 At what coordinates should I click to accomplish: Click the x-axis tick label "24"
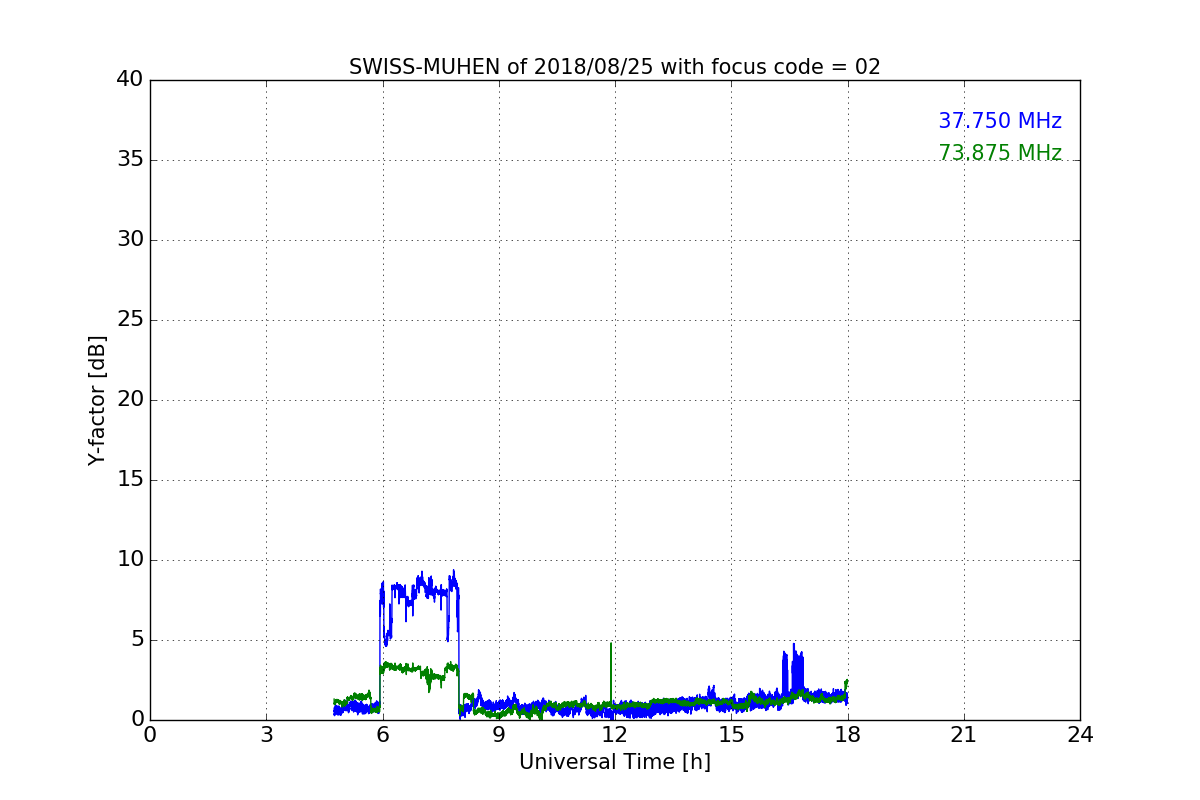[x=1080, y=734]
